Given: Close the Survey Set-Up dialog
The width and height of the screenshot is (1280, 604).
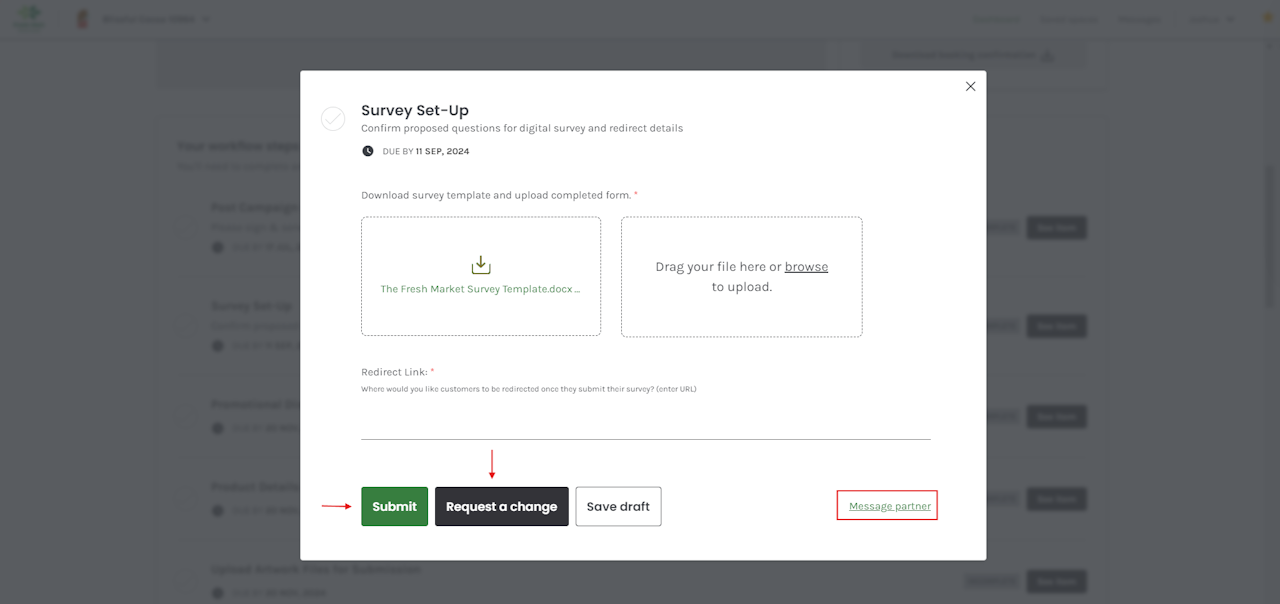Looking at the screenshot, I should coord(970,87).
